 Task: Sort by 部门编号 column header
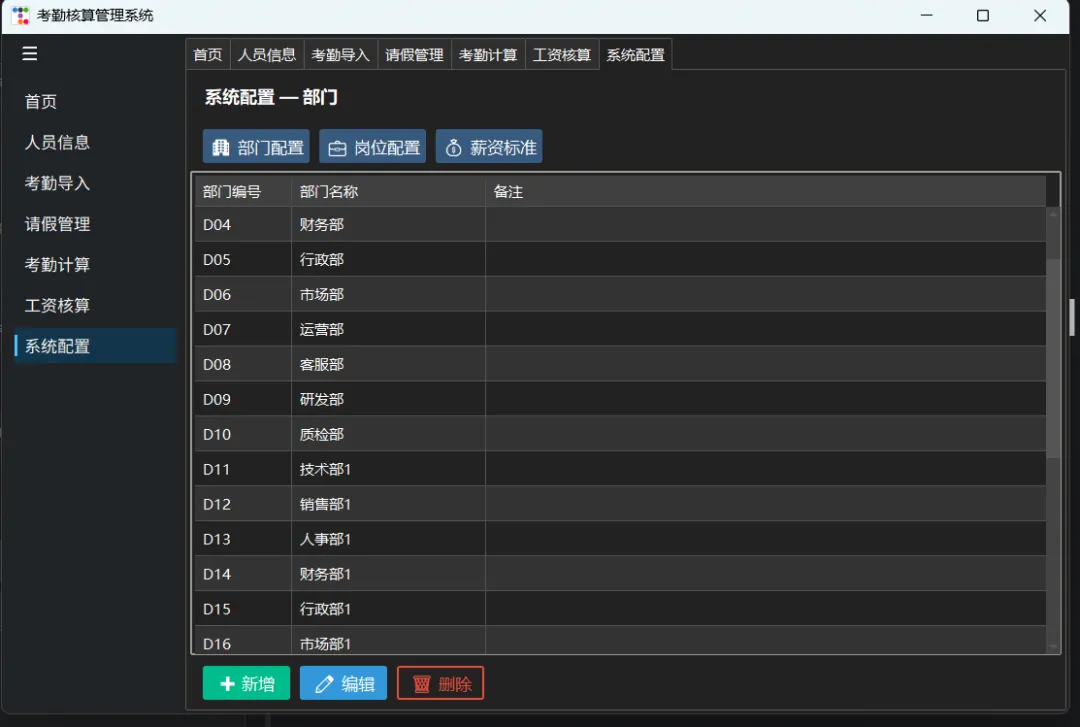pyautogui.click(x=243, y=192)
